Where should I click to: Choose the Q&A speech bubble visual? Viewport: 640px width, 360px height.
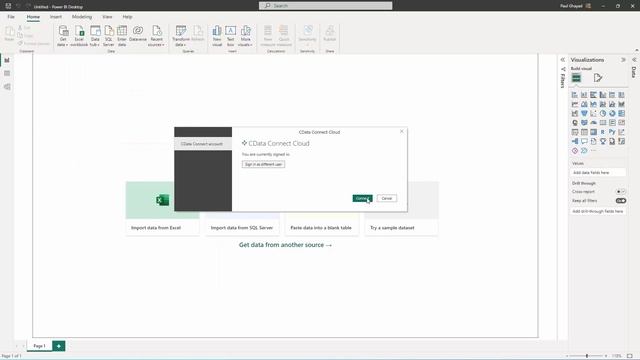(x=584, y=142)
